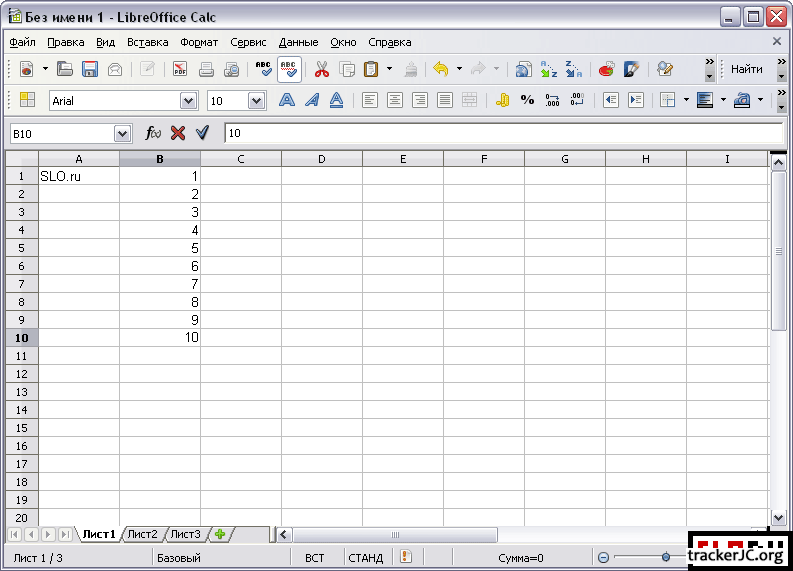The image size is (793, 571).
Task: Toggle automatic spell checking
Action: (x=289, y=69)
